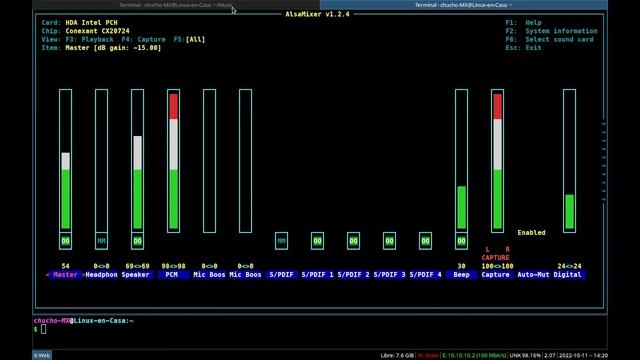Viewport: 640px width, 360px height.
Task: Click the Master volume bar
Action: 65,161
